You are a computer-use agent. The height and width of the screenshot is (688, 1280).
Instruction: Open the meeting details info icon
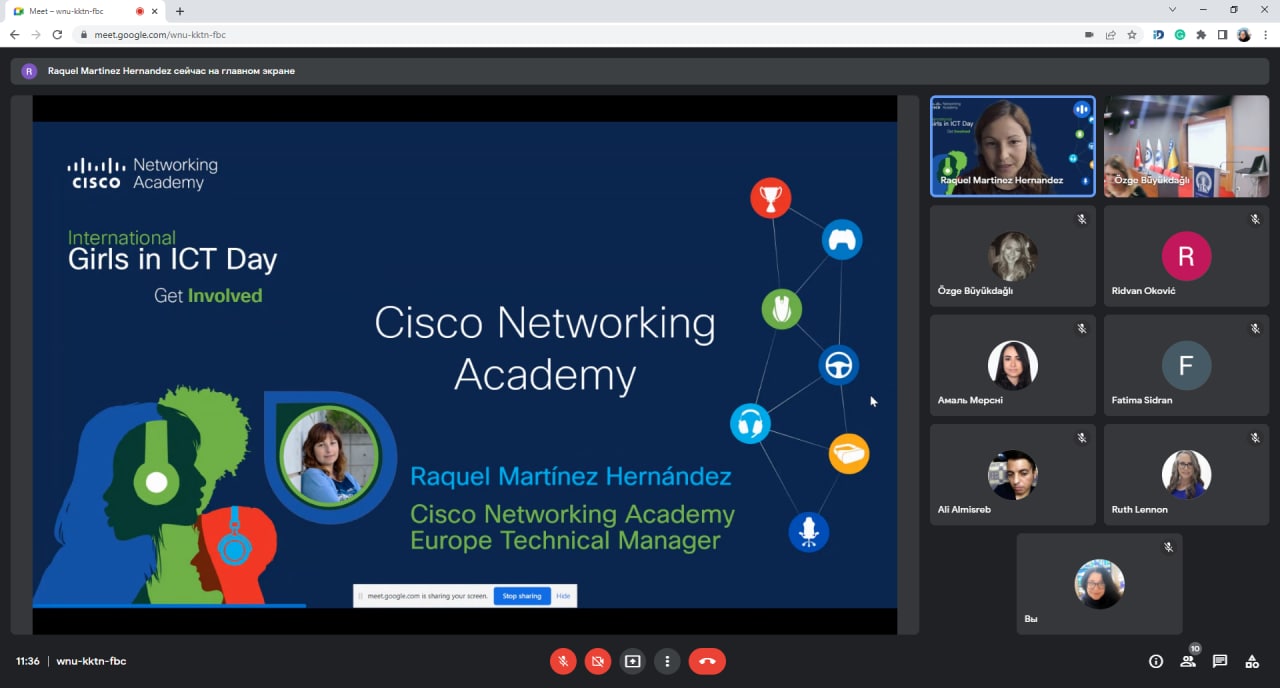click(x=1156, y=661)
